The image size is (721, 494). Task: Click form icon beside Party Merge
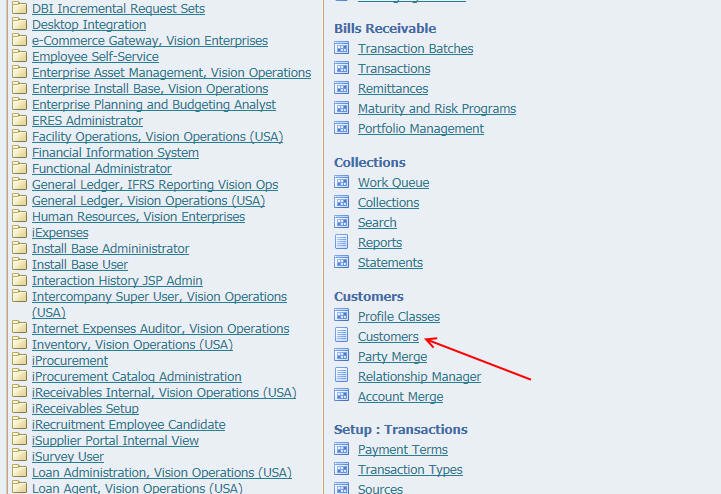(x=342, y=356)
